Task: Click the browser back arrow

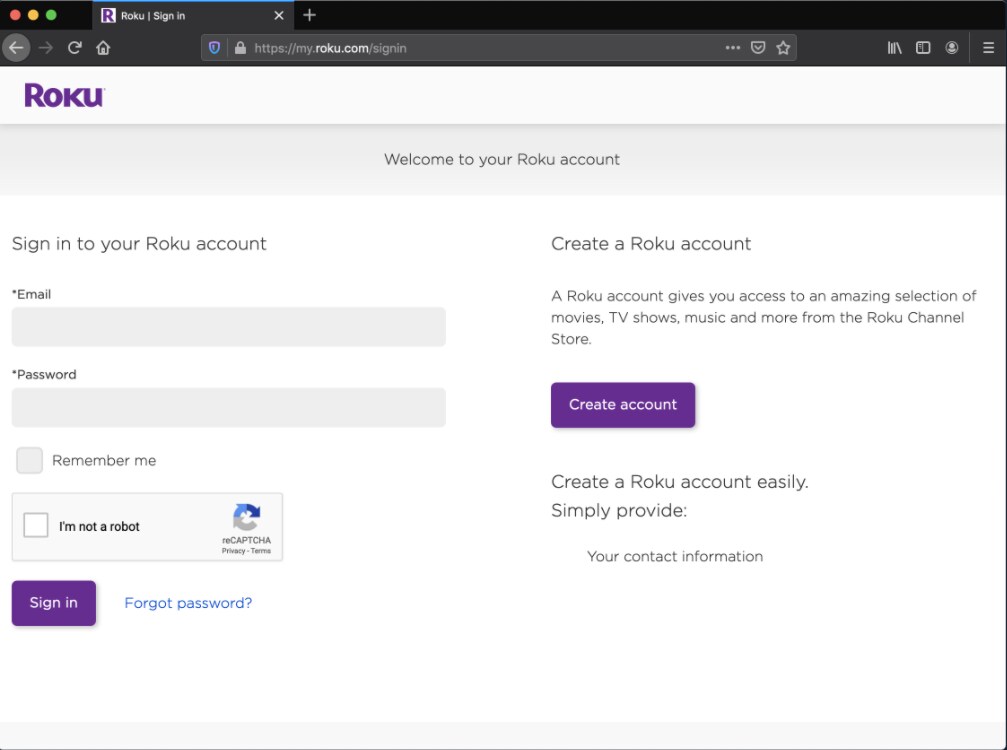Action: [x=16, y=48]
